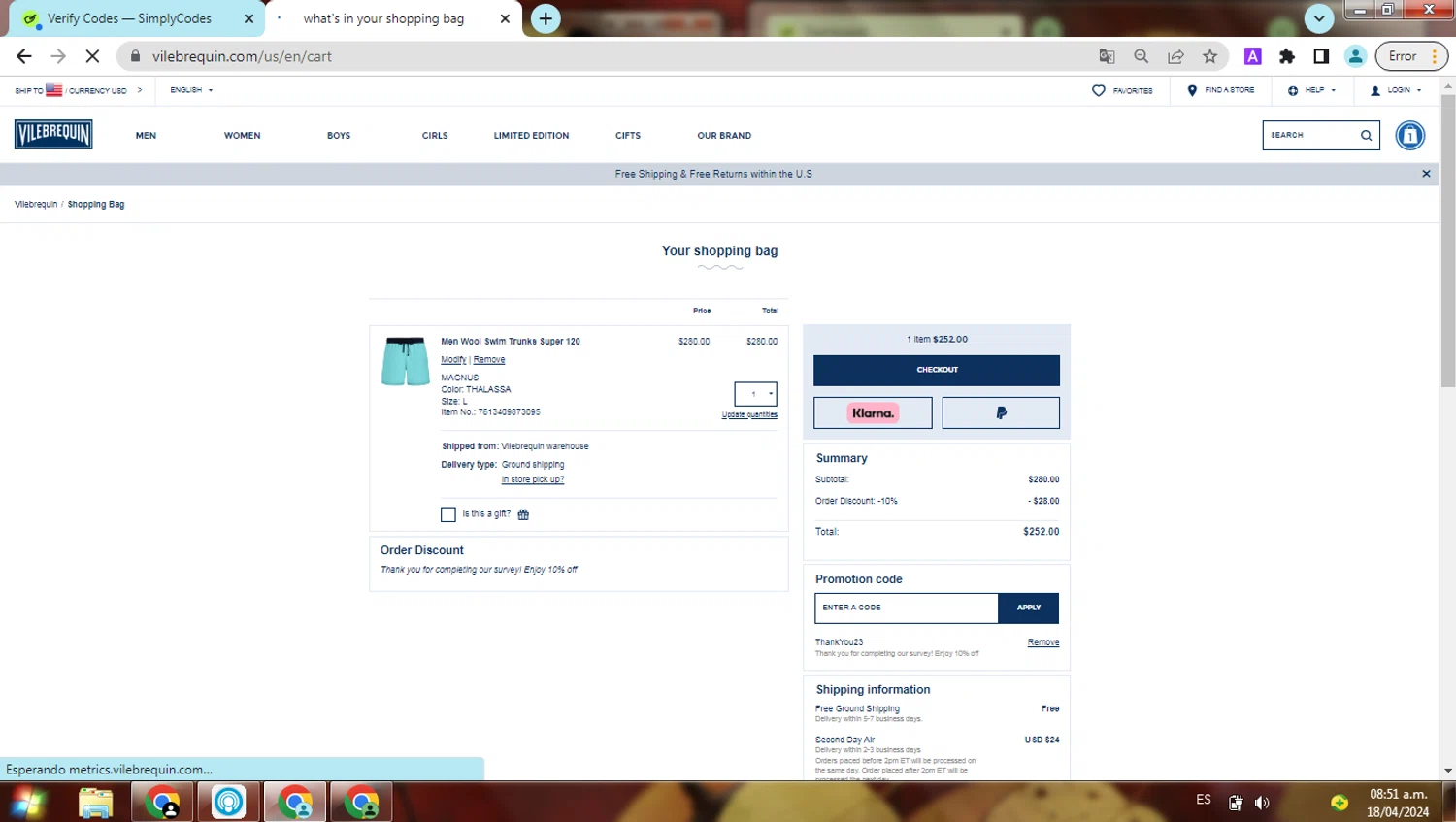This screenshot has height=822, width=1456.
Task: Toggle the browser side panel icon
Action: (1321, 56)
